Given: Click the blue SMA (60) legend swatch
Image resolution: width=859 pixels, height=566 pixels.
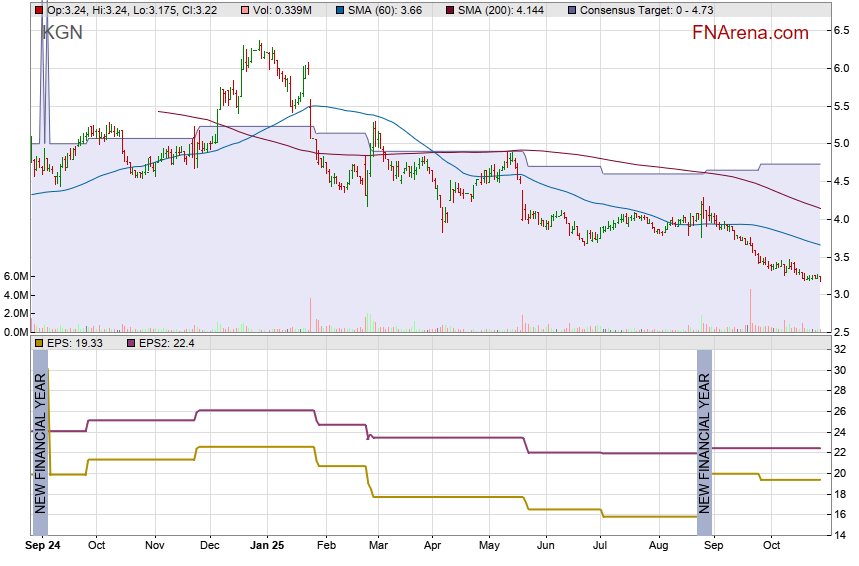Looking at the screenshot, I should pyautogui.click(x=341, y=10).
